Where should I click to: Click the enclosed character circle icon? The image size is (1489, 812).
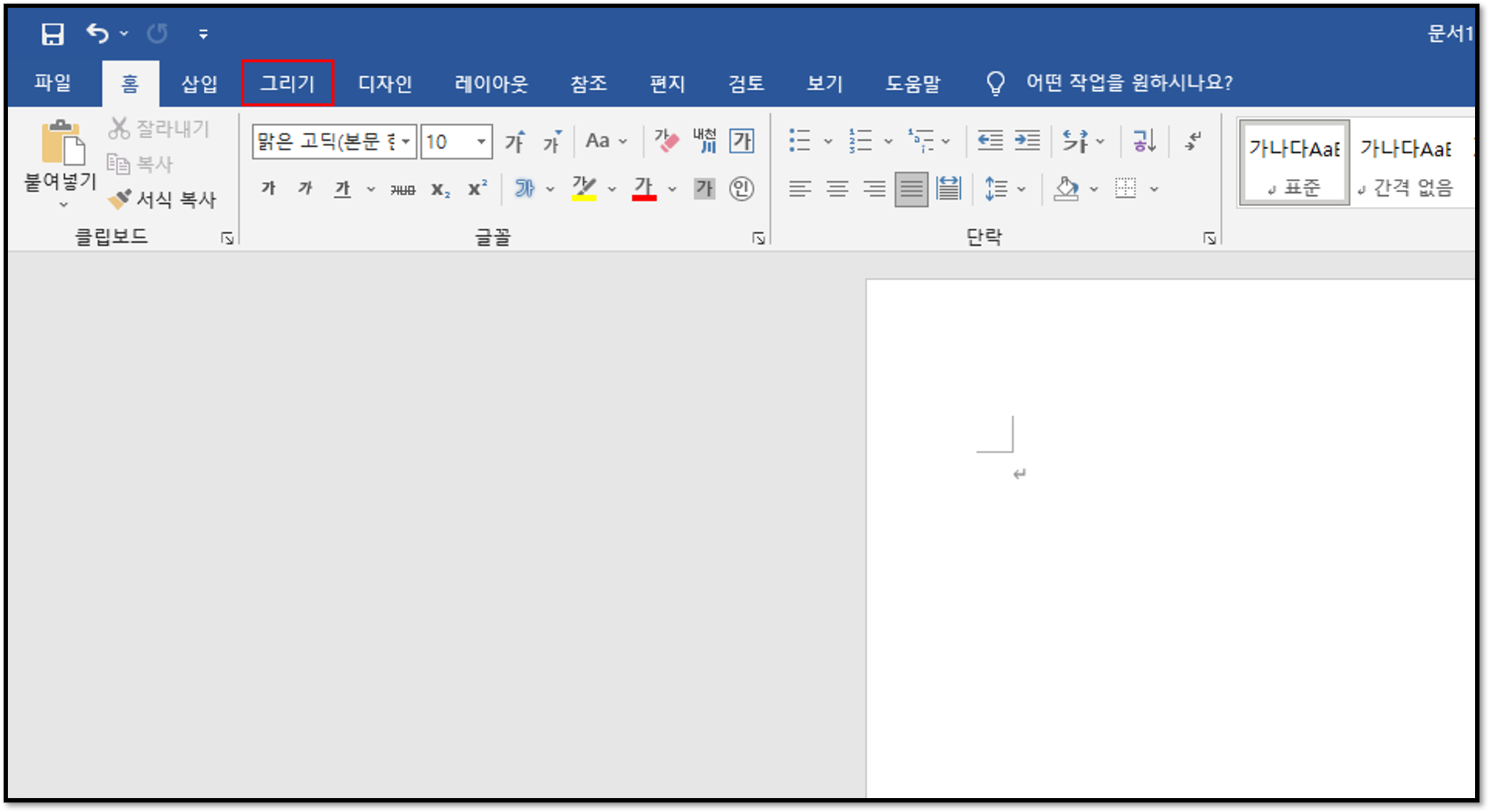pyautogui.click(x=742, y=189)
